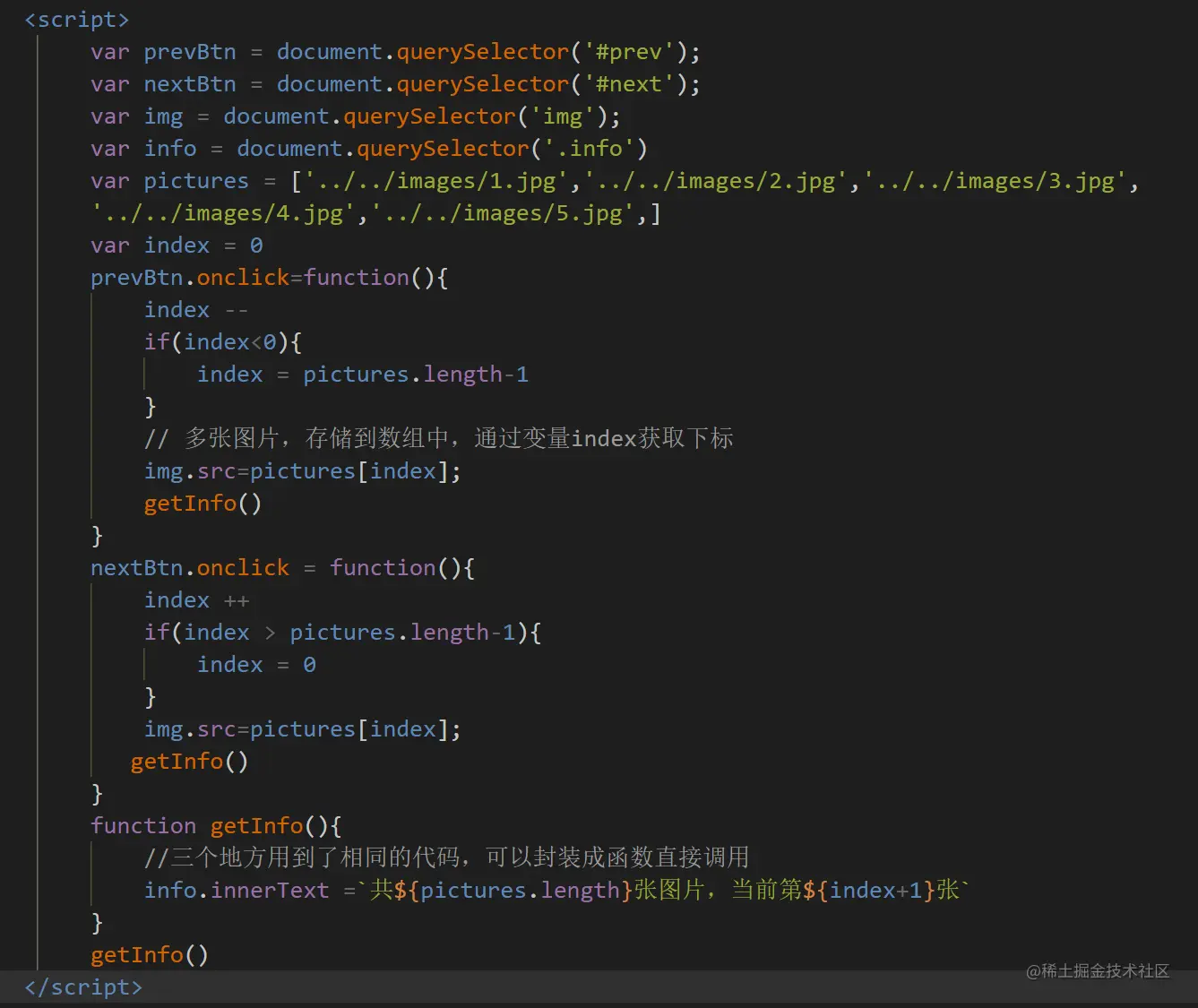The height and width of the screenshot is (1008, 1198).
Task: Select the final getInfo() call
Action: [x=149, y=954]
